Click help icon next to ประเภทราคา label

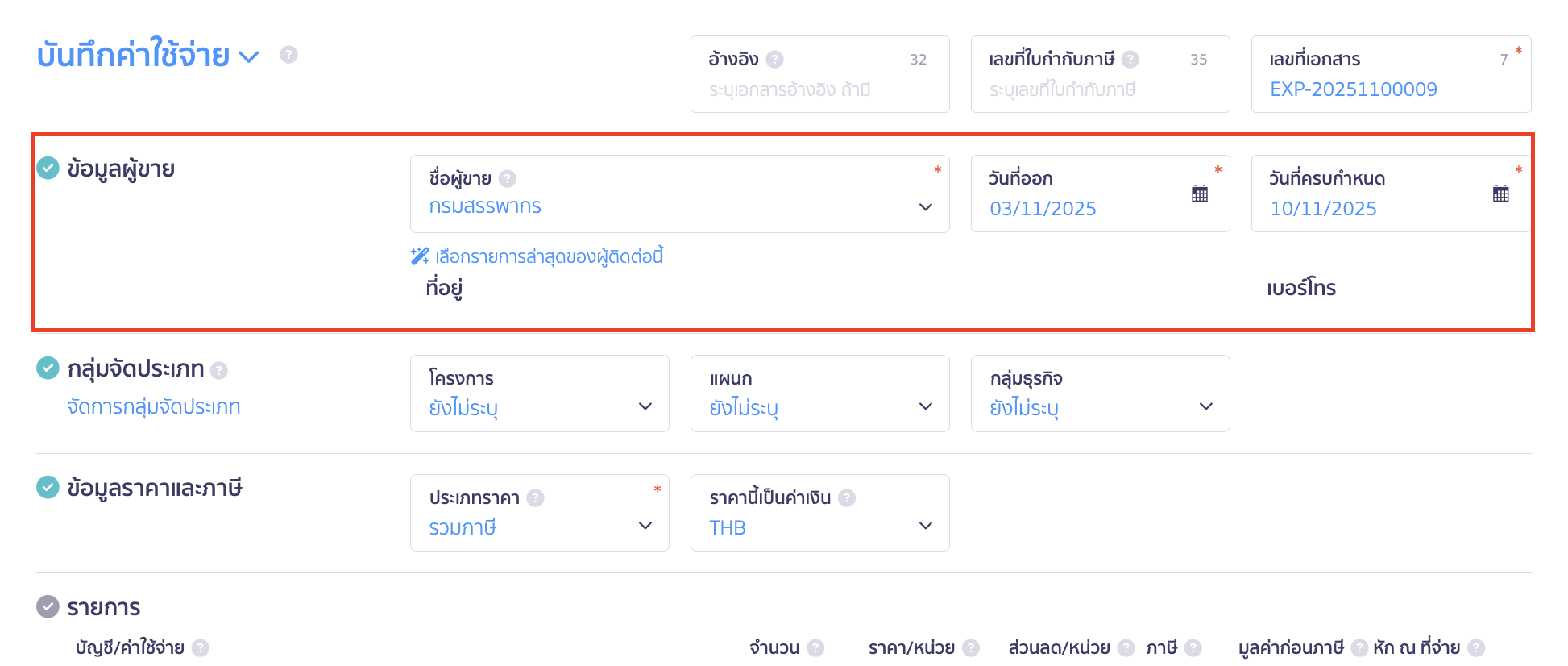534,498
